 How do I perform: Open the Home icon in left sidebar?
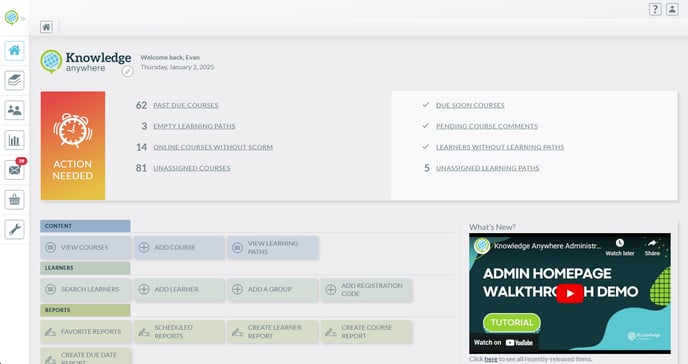tap(14, 50)
